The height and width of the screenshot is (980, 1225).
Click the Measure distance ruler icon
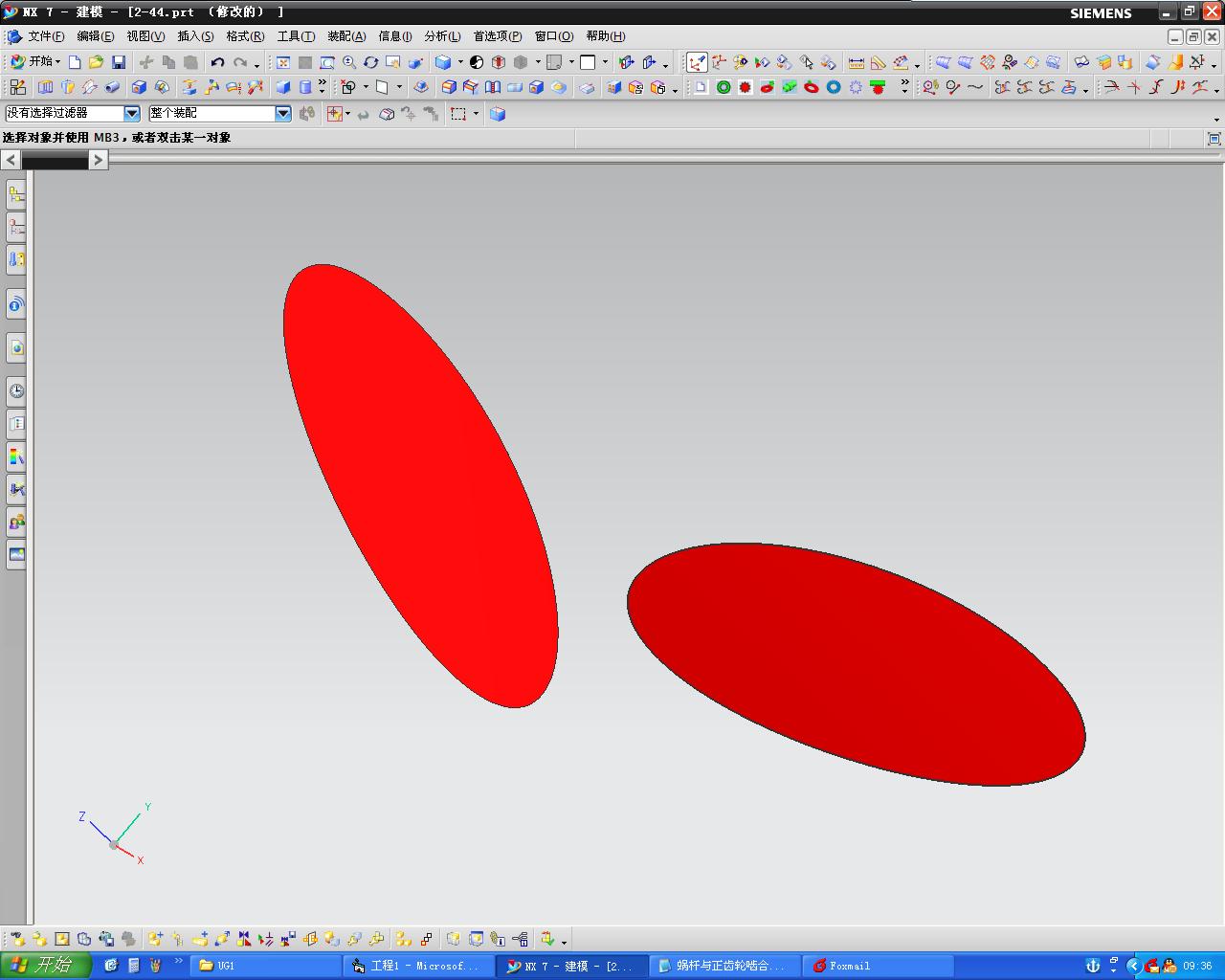(857, 62)
